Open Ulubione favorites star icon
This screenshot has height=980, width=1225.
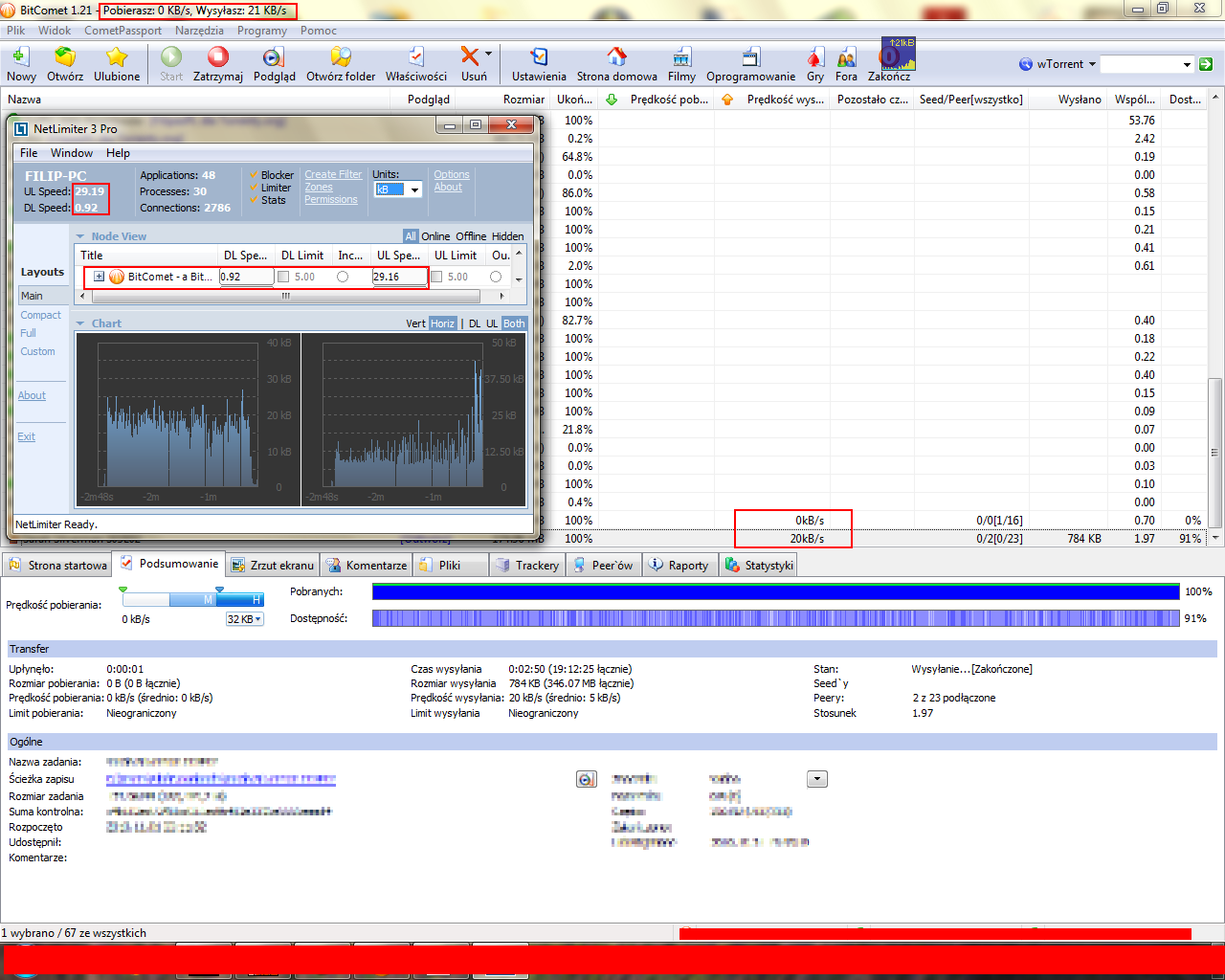click(117, 57)
